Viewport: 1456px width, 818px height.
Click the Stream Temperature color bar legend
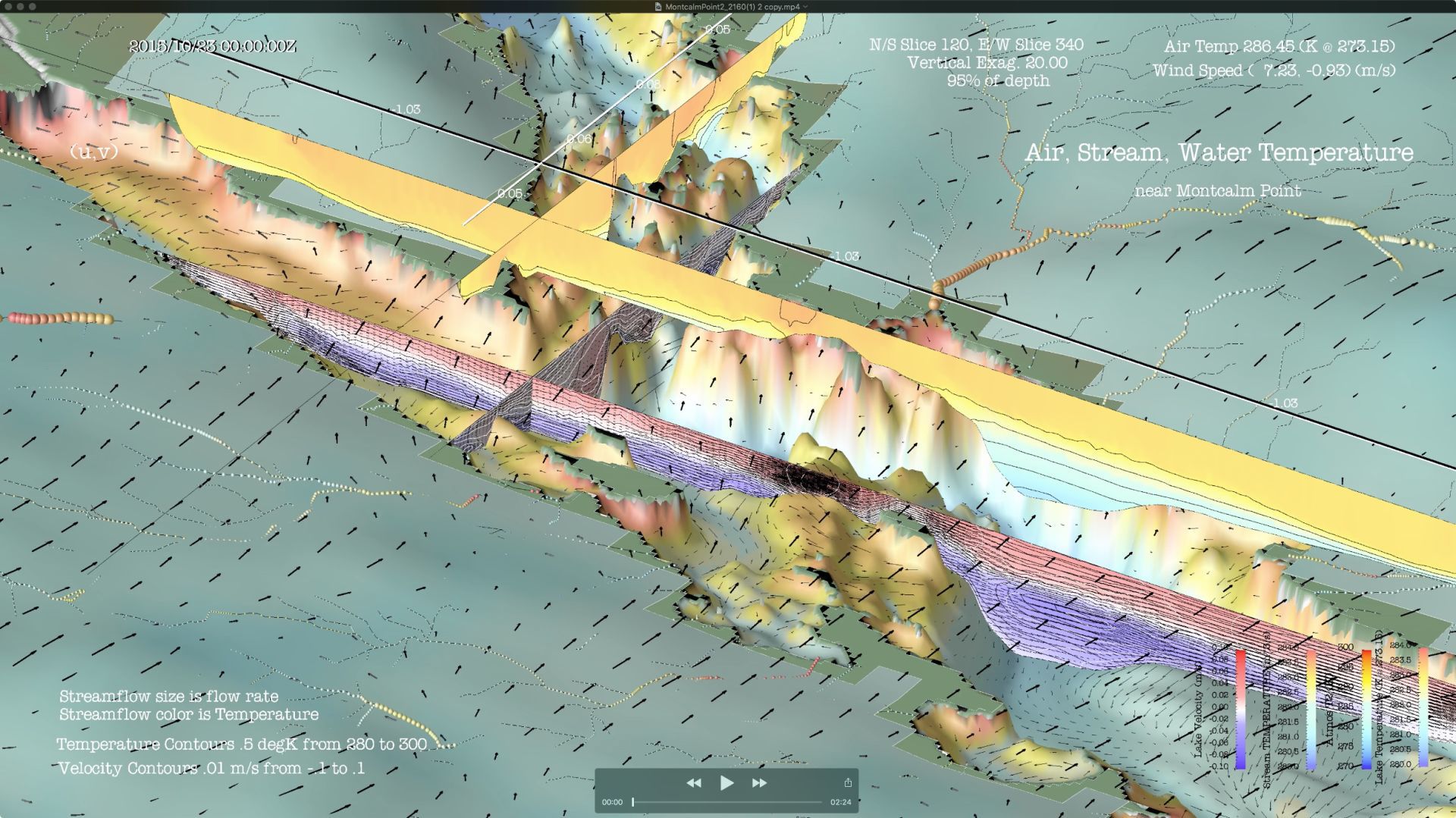(x=1312, y=709)
